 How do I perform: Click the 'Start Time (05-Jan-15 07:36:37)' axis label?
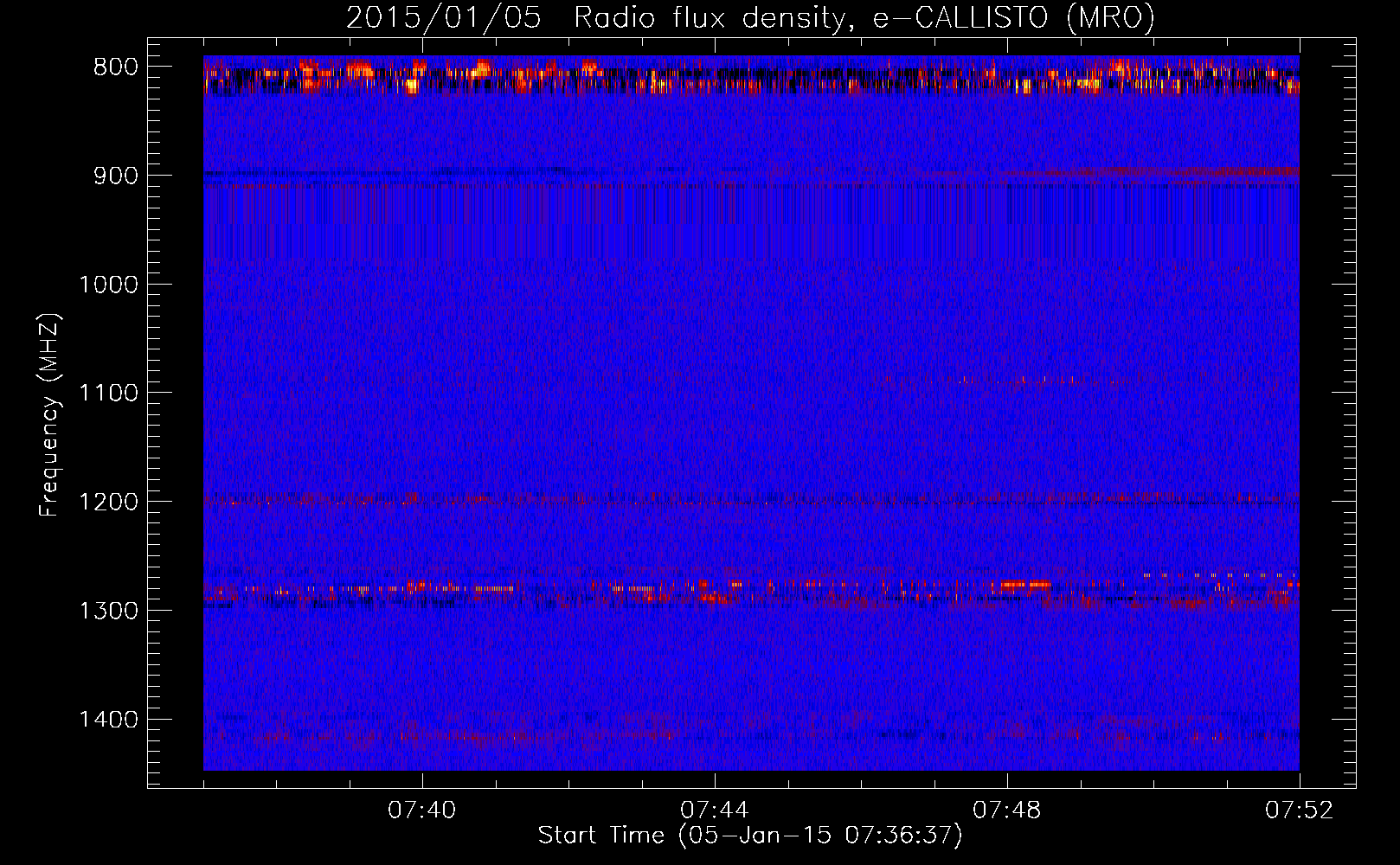coord(750,836)
